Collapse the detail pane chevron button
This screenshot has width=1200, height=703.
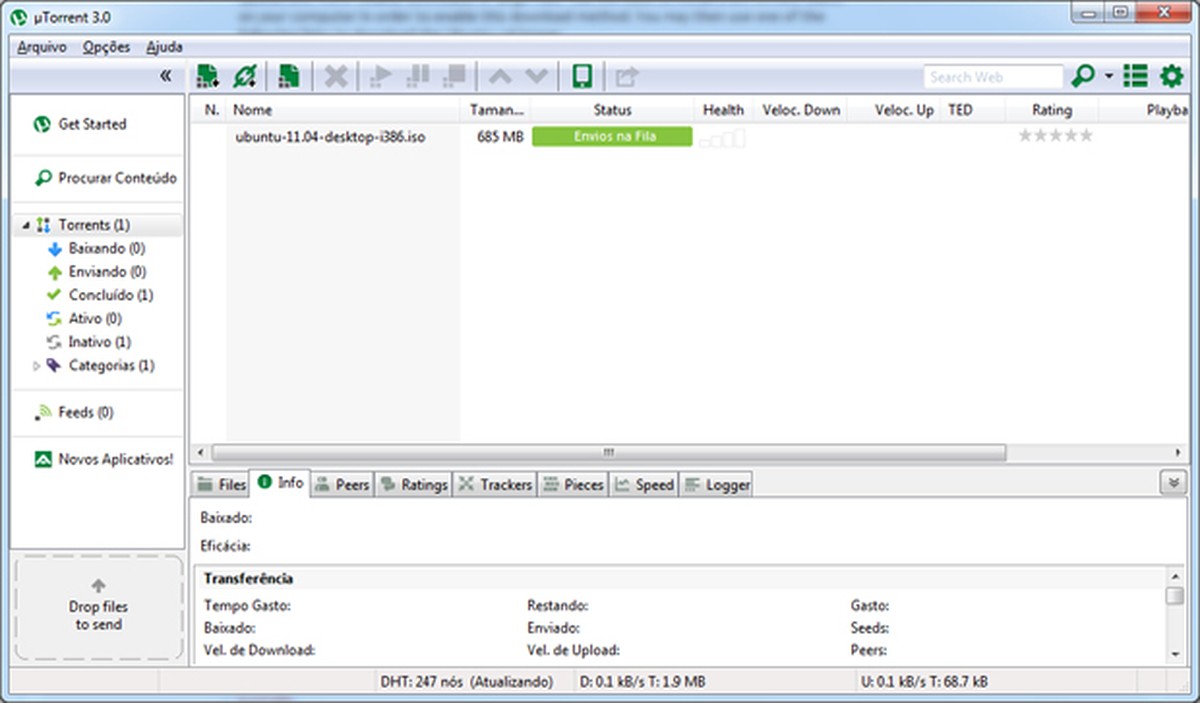(1174, 483)
